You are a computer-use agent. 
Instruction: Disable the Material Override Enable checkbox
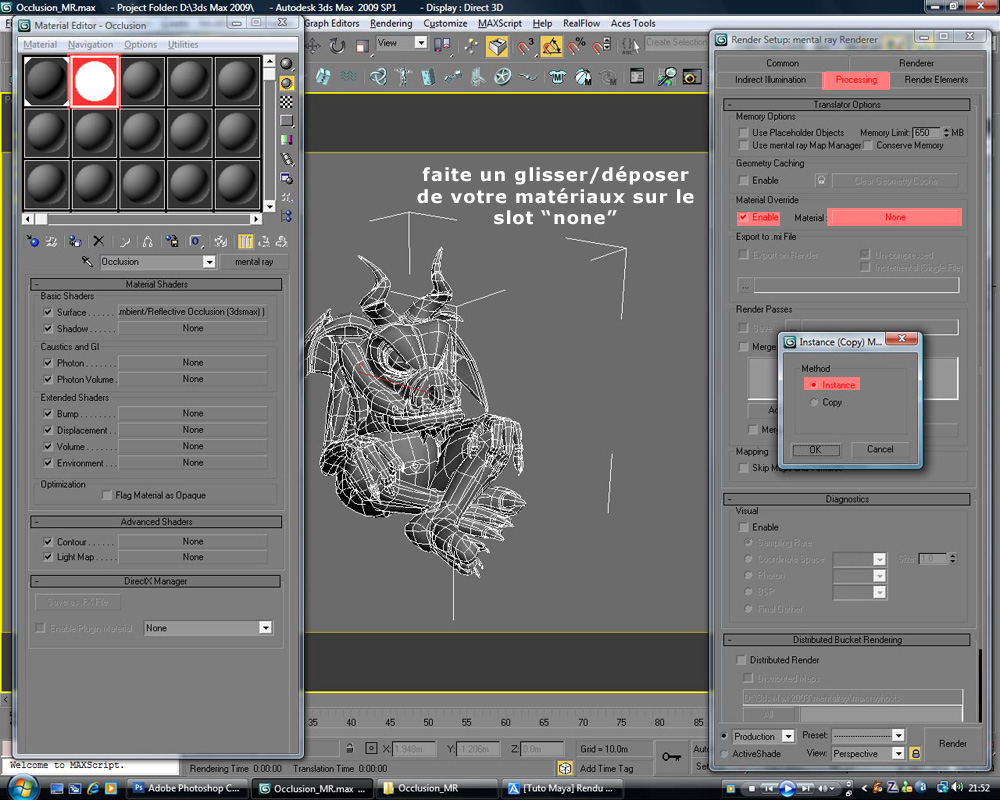pyautogui.click(x=743, y=217)
